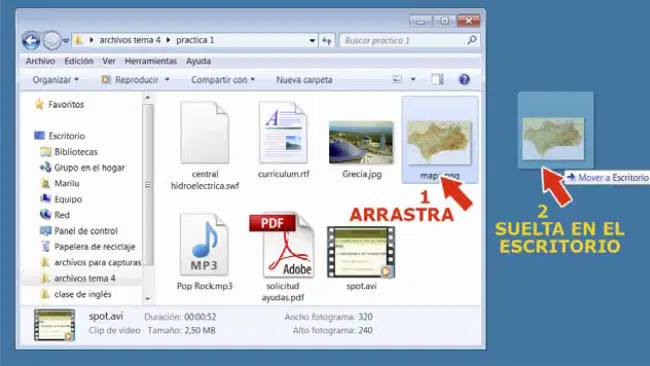The width and height of the screenshot is (650, 366).
Task: Click the 'Tamaño: 2,50 MB' detail
Action: 182,330
